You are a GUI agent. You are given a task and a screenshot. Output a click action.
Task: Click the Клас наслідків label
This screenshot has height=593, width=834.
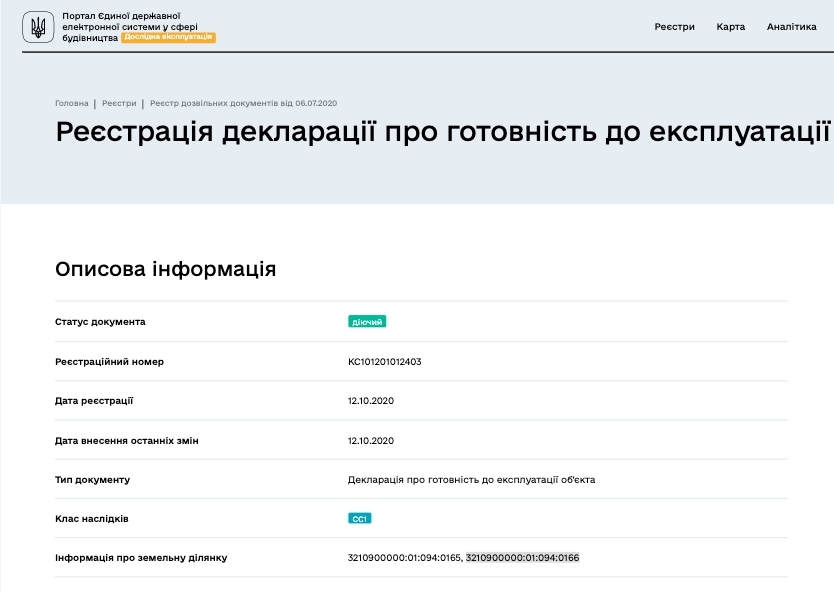[91, 519]
